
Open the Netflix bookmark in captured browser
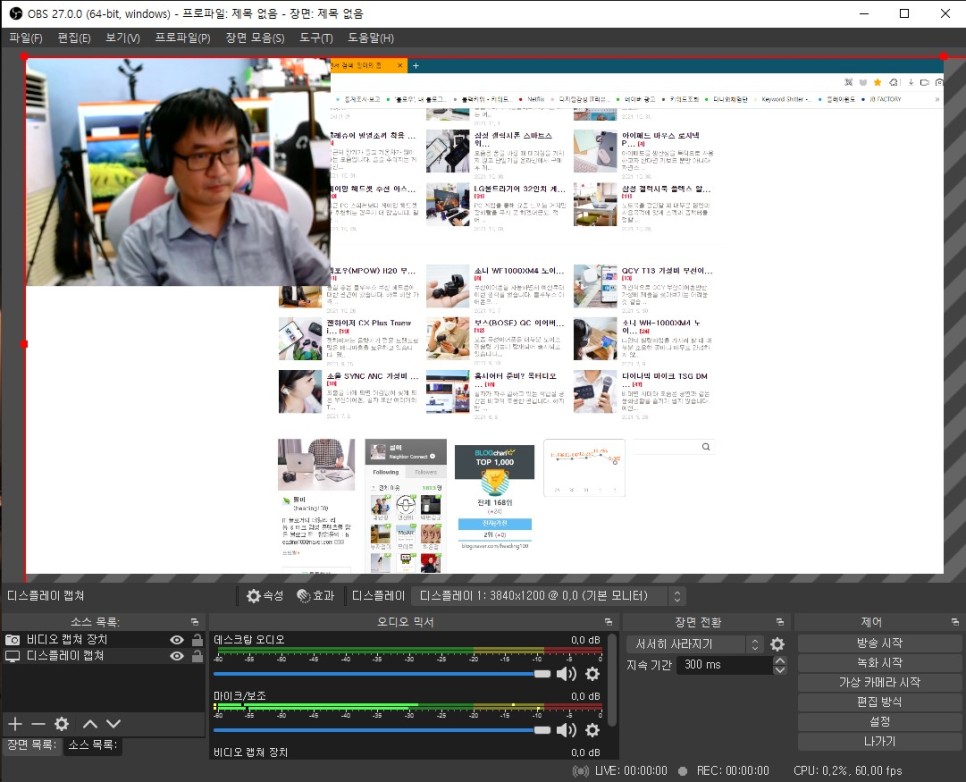(x=535, y=99)
